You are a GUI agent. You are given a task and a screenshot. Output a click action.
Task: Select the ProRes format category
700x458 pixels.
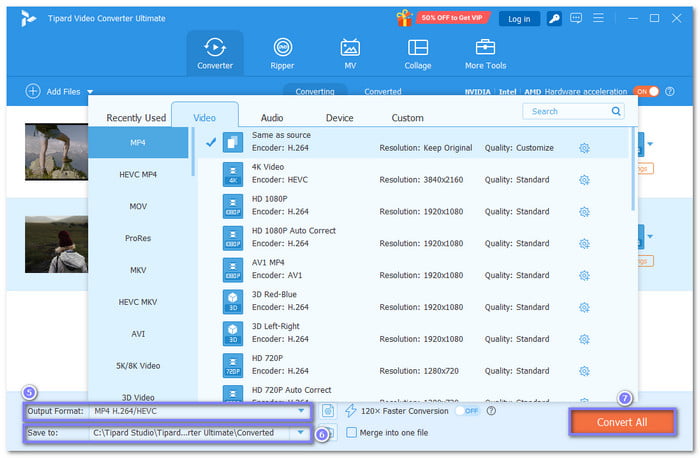pos(138,238)
